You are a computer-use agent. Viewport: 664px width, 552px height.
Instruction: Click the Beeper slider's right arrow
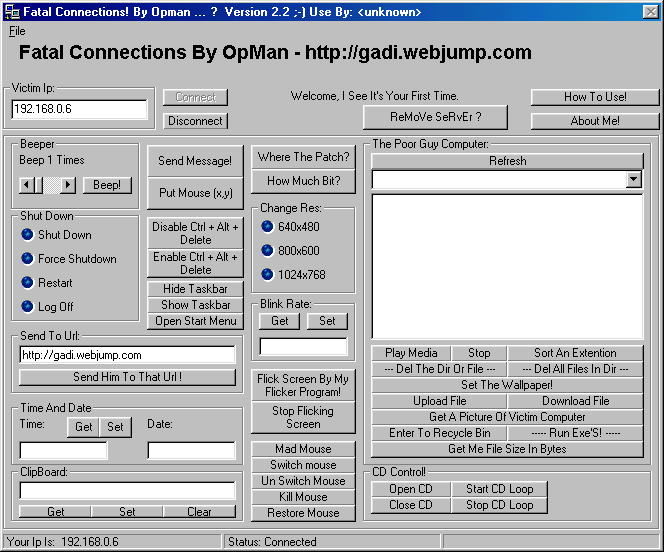[69, 185]
